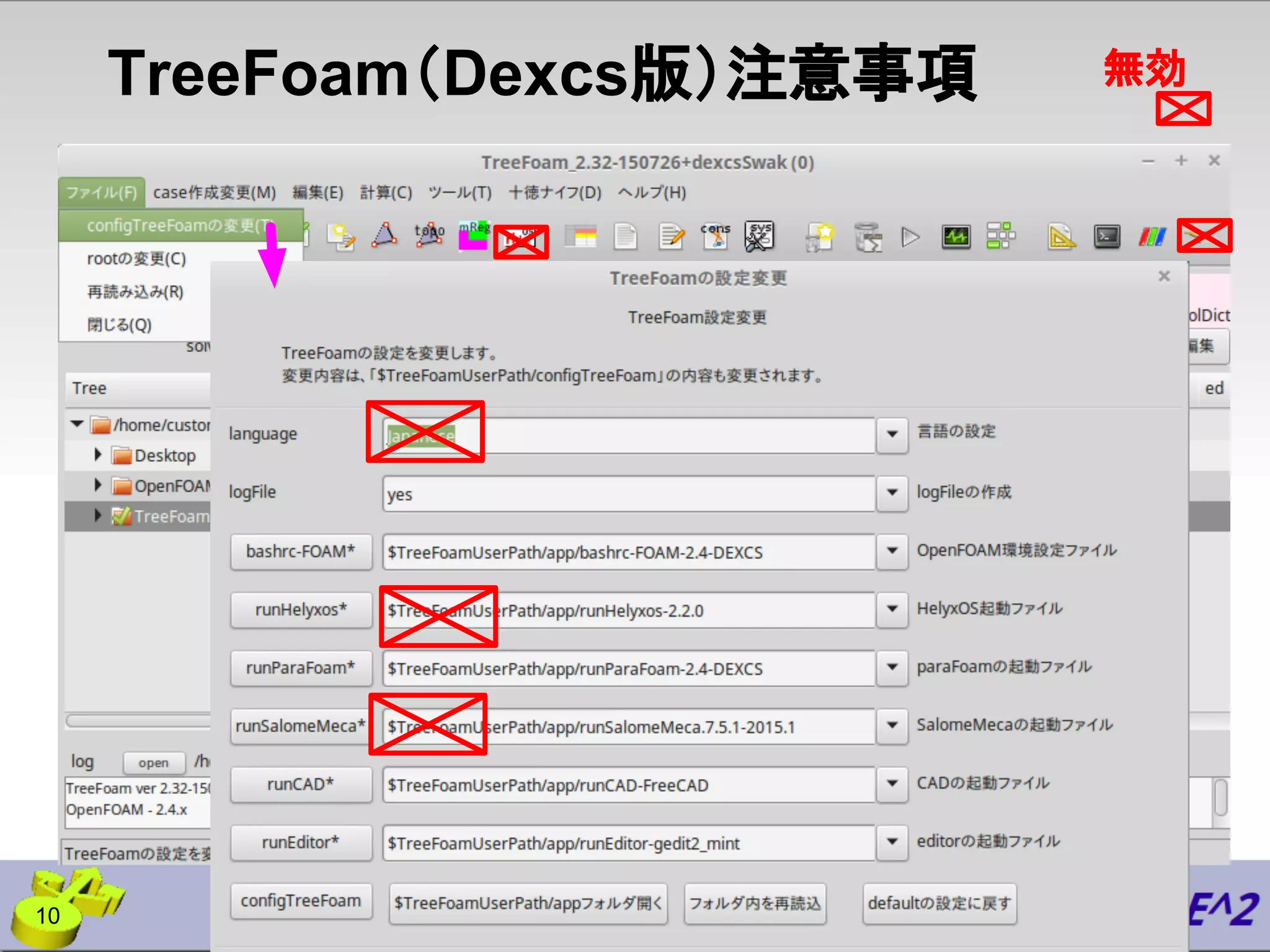Open the ヘルプ(H) menu

click(652, 193)
